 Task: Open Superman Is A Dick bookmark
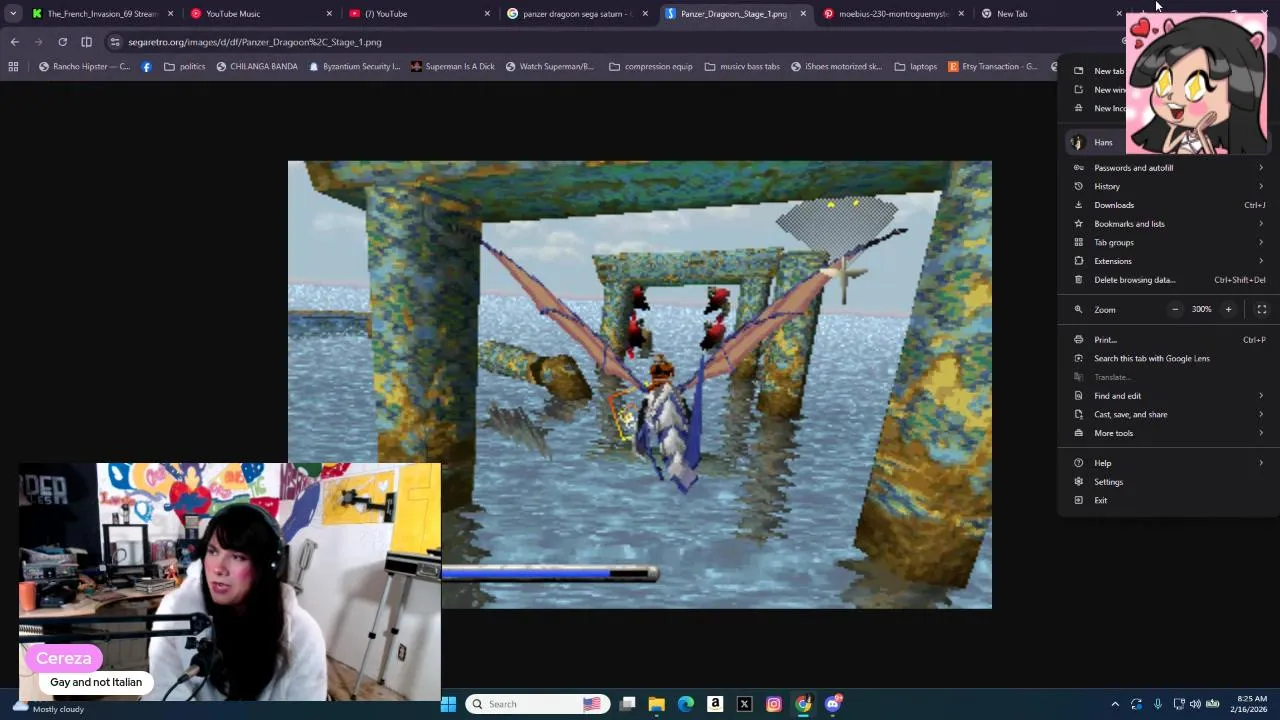(452, 67)
